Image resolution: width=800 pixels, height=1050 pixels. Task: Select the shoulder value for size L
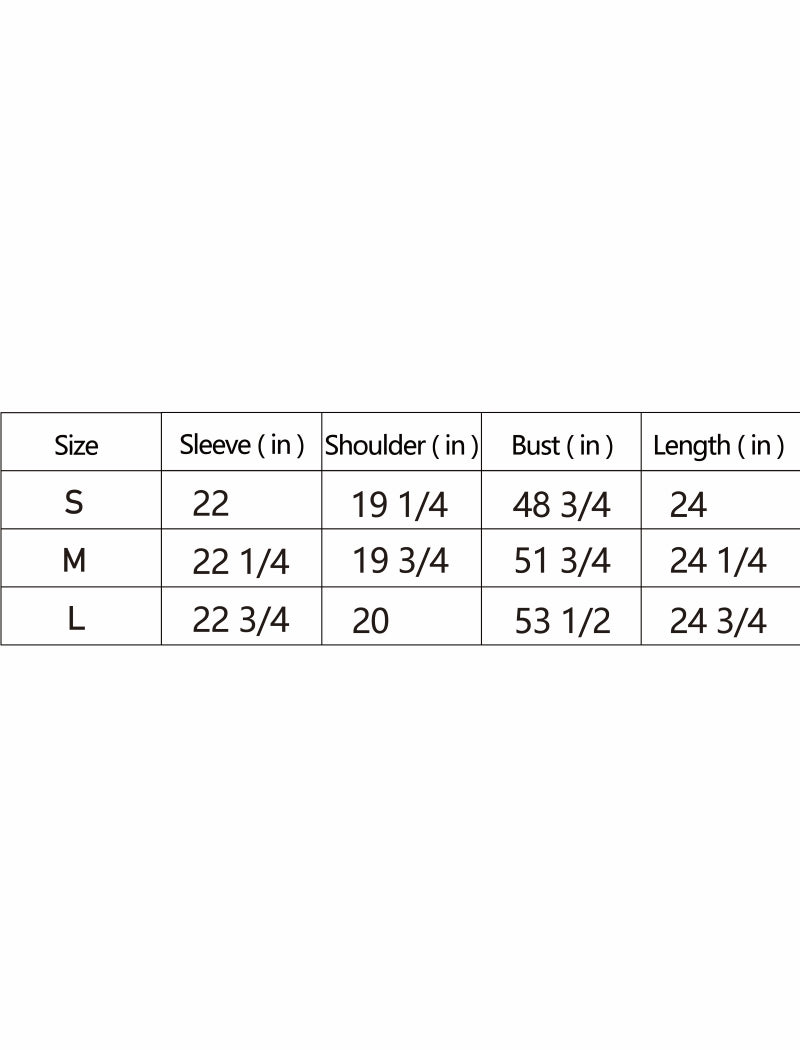click(x=371, y=620)
